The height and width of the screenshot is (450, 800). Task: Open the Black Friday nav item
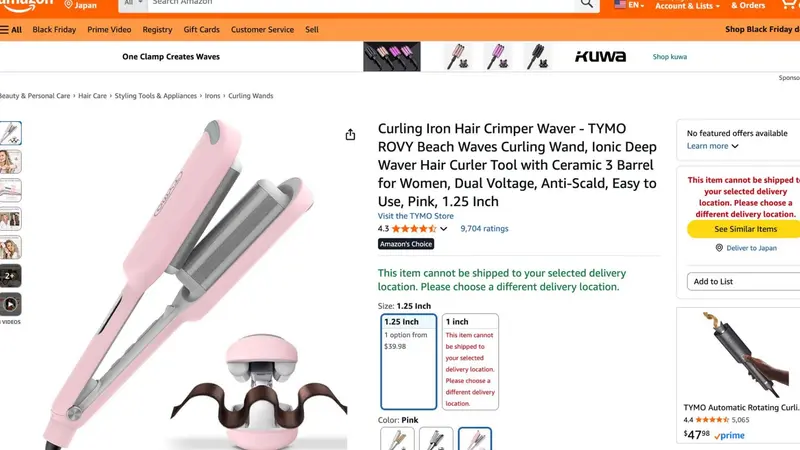coord(54,30)
